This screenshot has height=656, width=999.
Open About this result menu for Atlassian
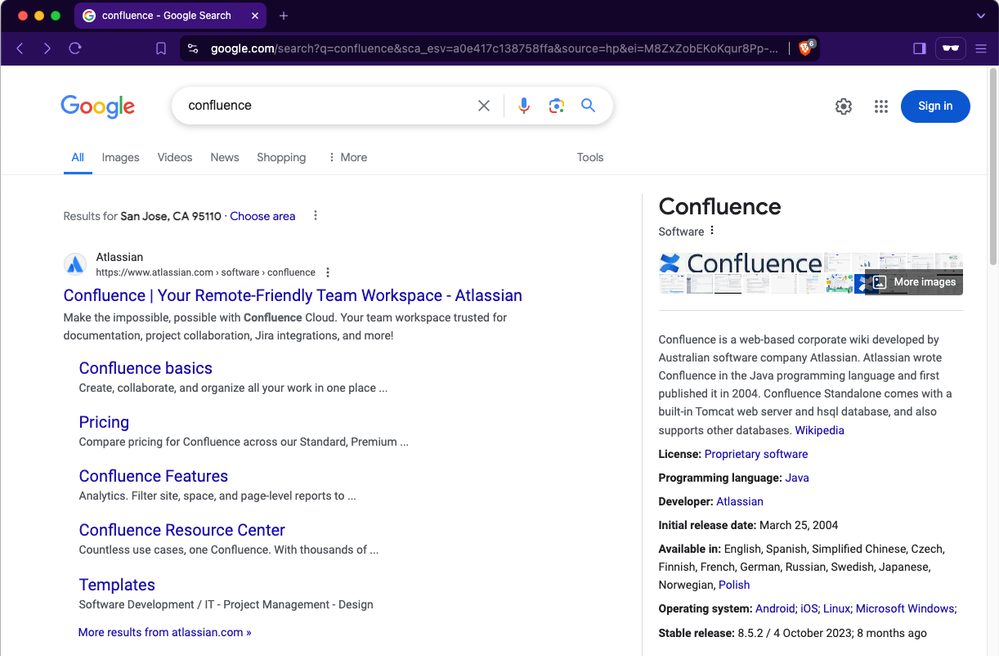(x=328, y=273)
